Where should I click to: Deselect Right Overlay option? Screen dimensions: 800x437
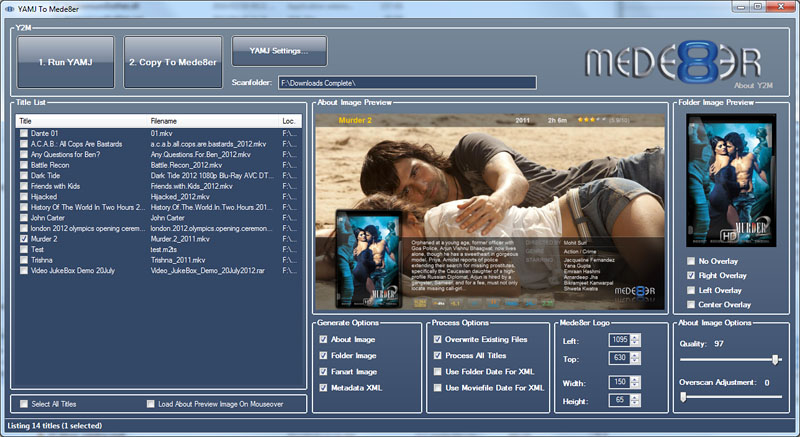click(x=691, y=275)
